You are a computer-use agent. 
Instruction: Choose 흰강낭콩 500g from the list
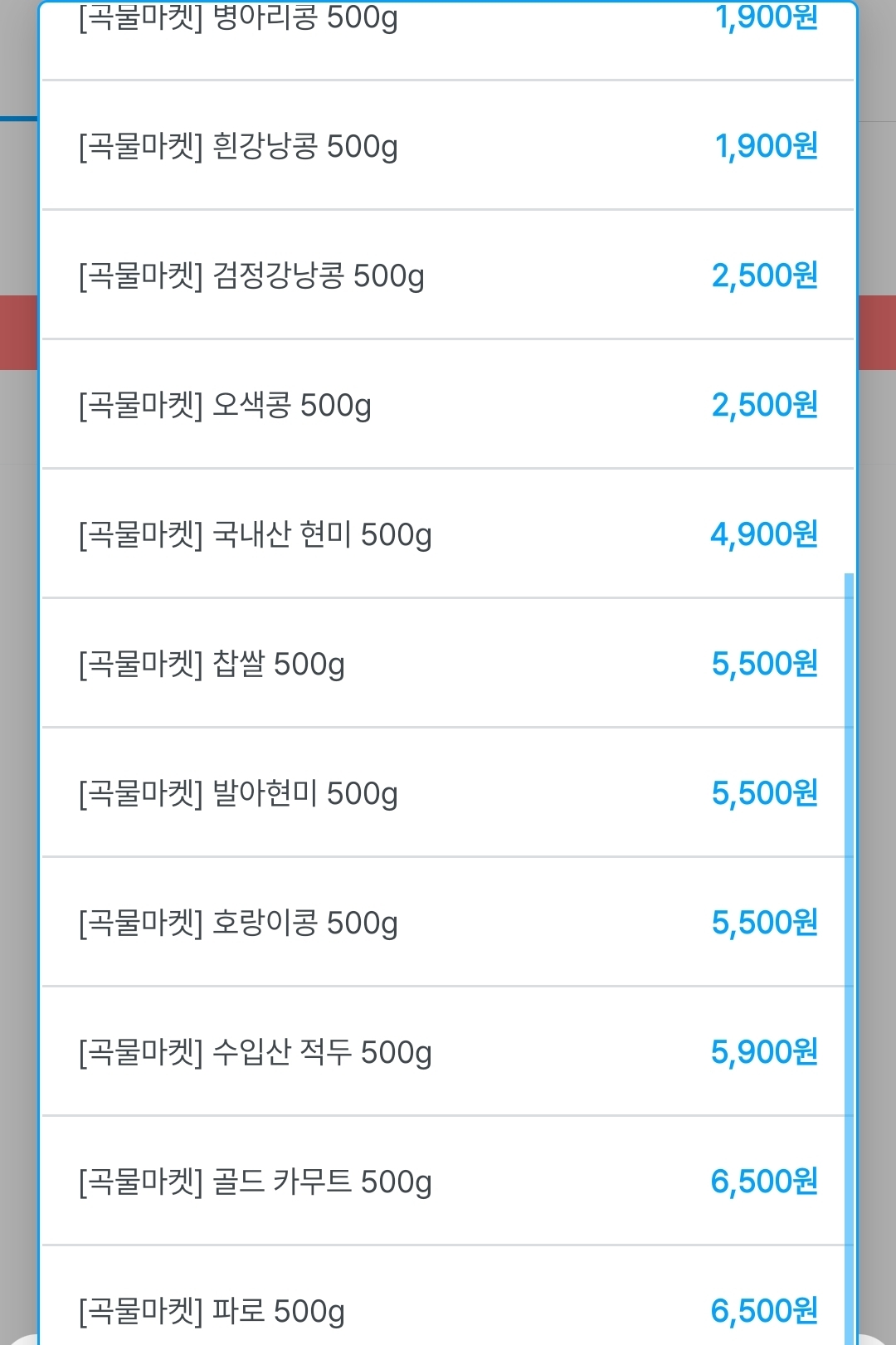point(239,147)
